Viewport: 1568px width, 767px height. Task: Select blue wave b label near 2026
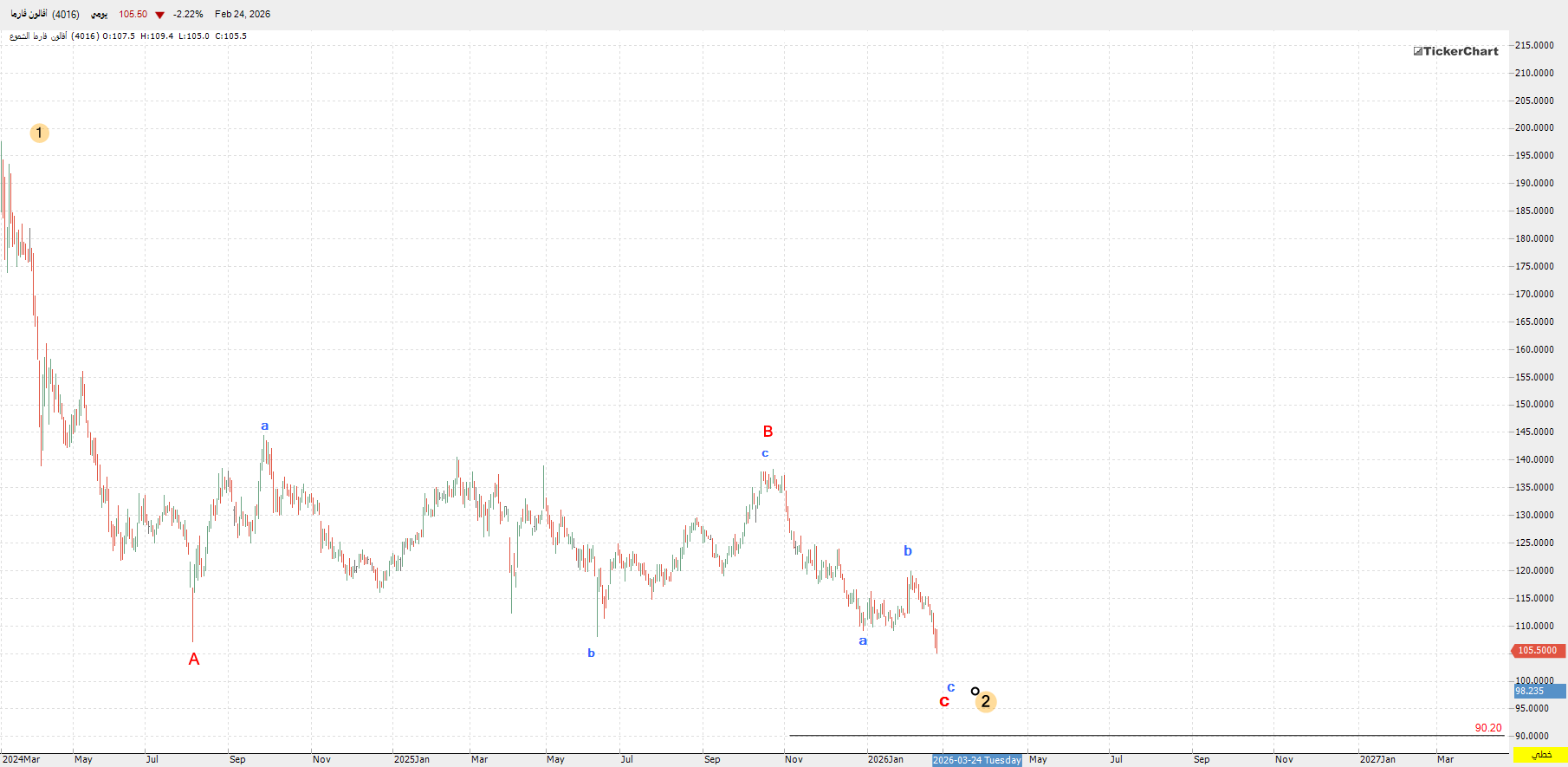click(x=907, y=551)
